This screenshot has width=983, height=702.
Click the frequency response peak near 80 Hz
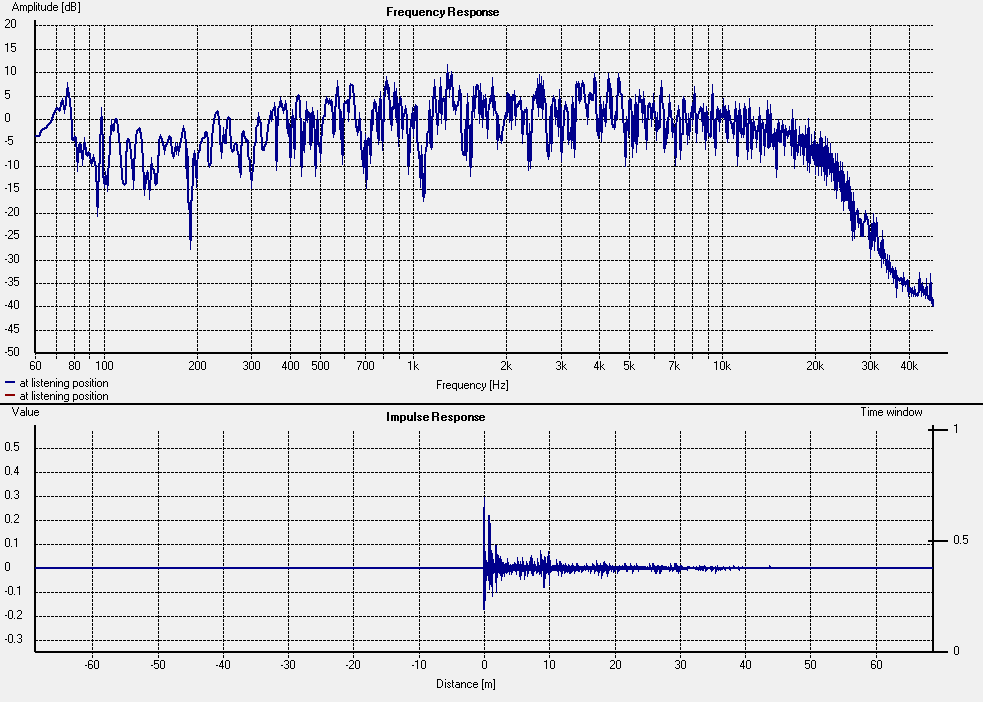[x=68, y=86]
